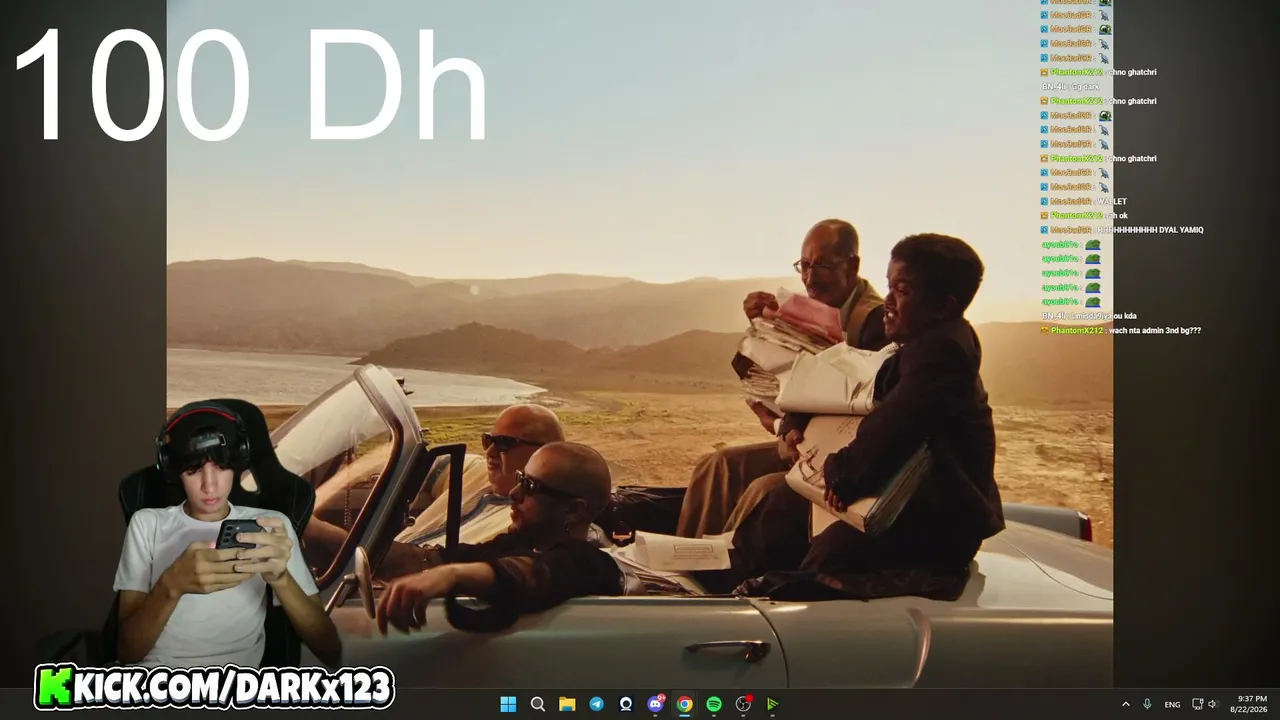Click the microphone icon in the system tray
1280x720 pixels.
pos(1147,704)
